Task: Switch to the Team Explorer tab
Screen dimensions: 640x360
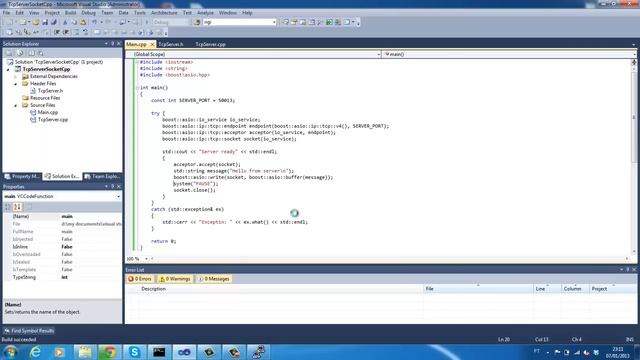Action: 102,176
